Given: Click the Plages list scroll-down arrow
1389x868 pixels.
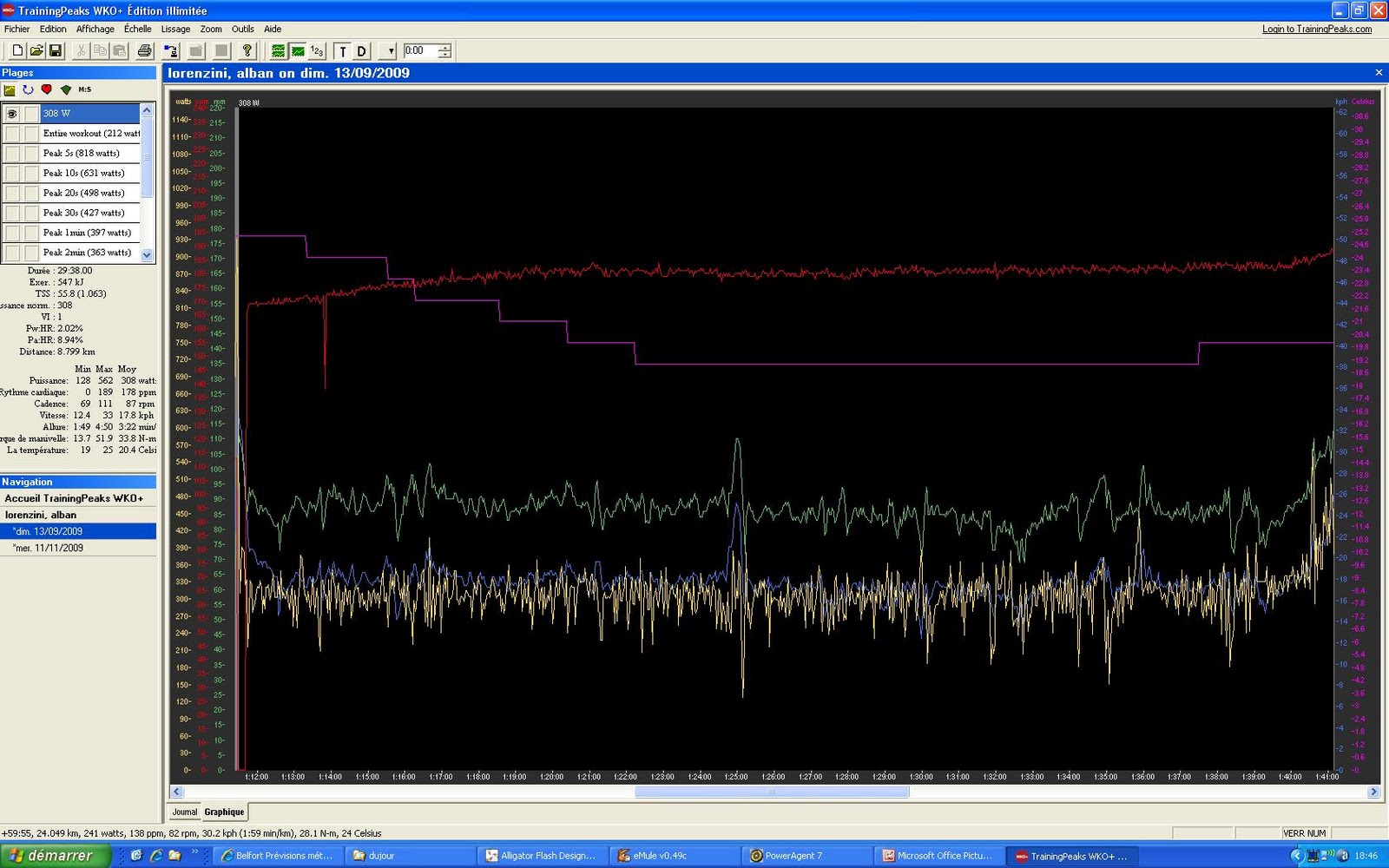Looking at the screenshot, I should point(147,254).
